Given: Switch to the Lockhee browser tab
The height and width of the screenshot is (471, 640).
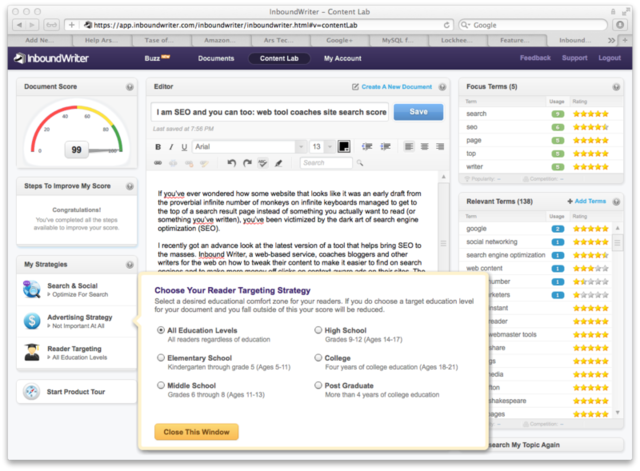Looking at the screenshot, I should point(457,40).
